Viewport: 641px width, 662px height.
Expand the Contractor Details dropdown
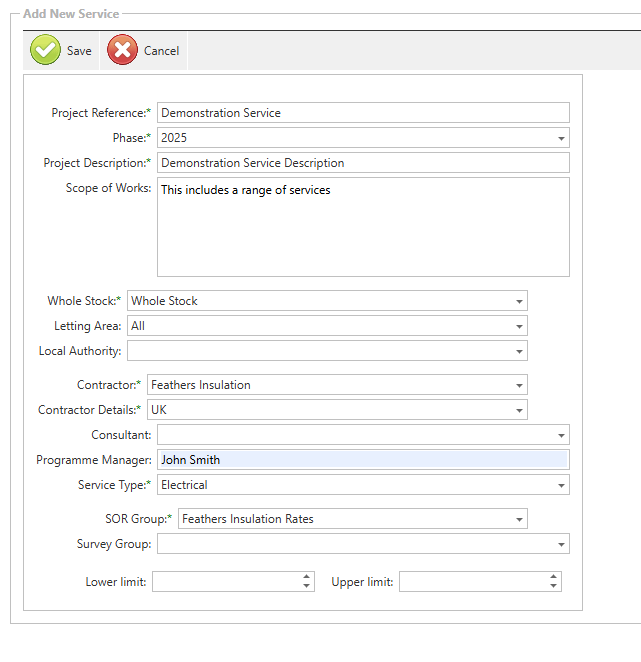[x=519, y=410]
